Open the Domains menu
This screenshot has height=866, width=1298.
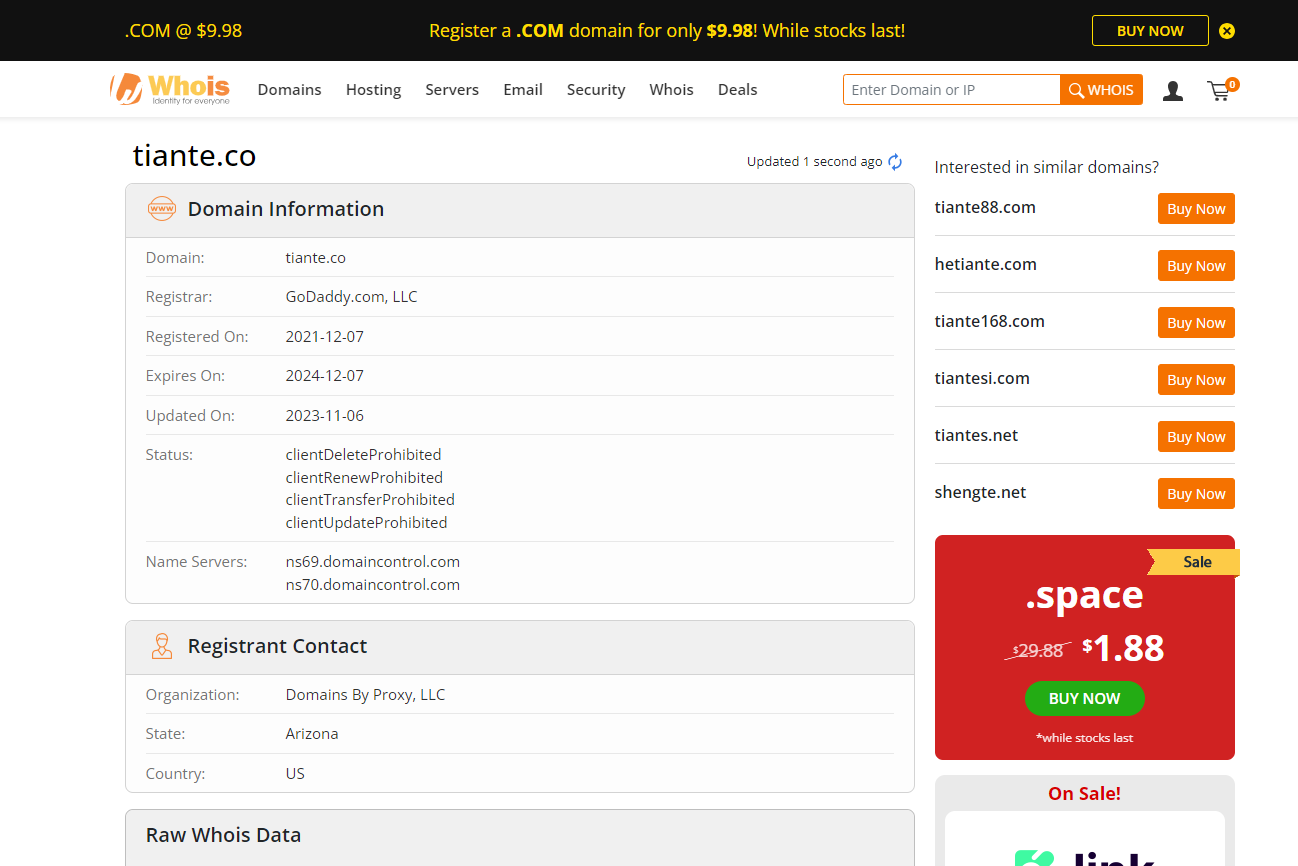click(x=289, y=90)
